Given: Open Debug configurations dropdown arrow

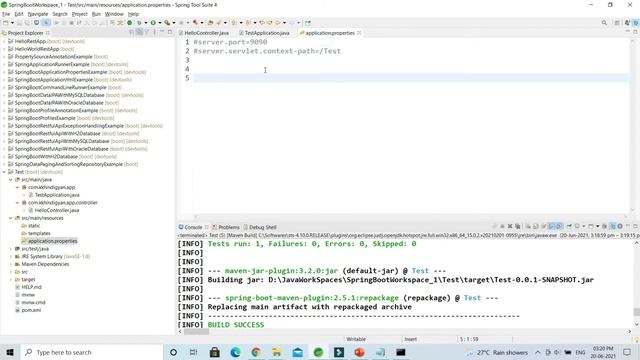Looking at the screenshot, I should click(x=146, y=23).
